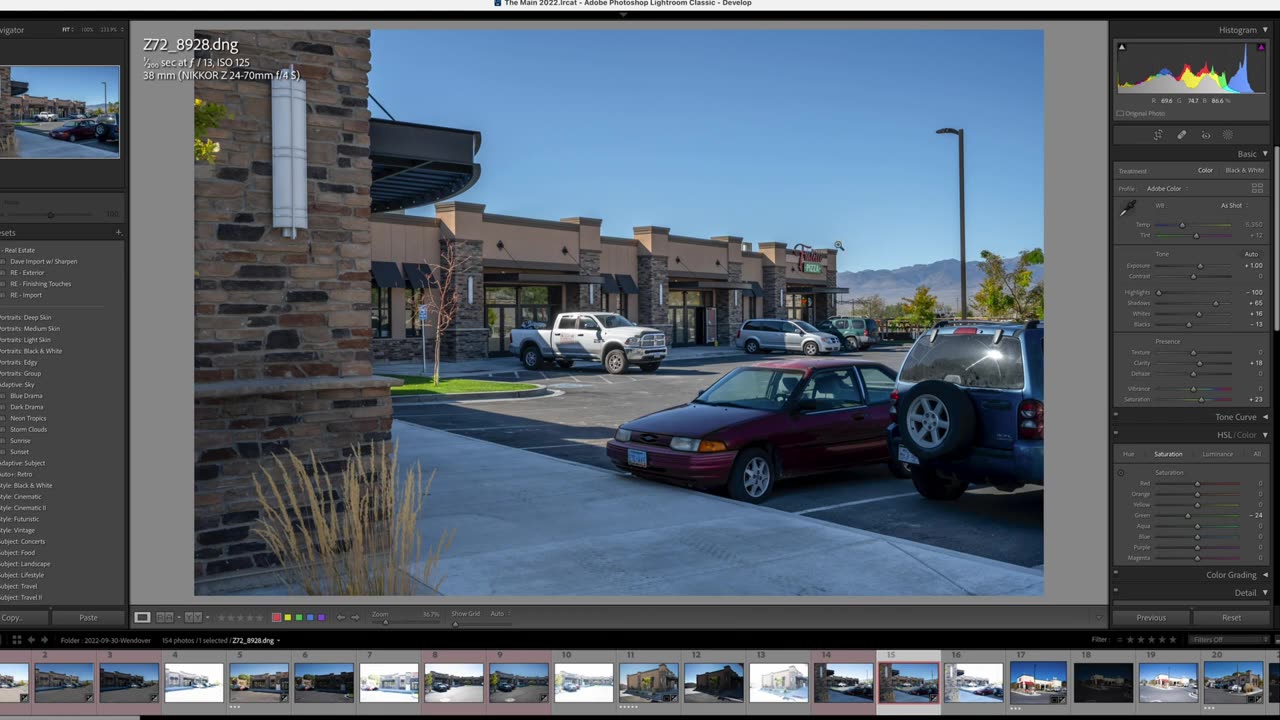Switch to Reference view icon

(165, 617)
